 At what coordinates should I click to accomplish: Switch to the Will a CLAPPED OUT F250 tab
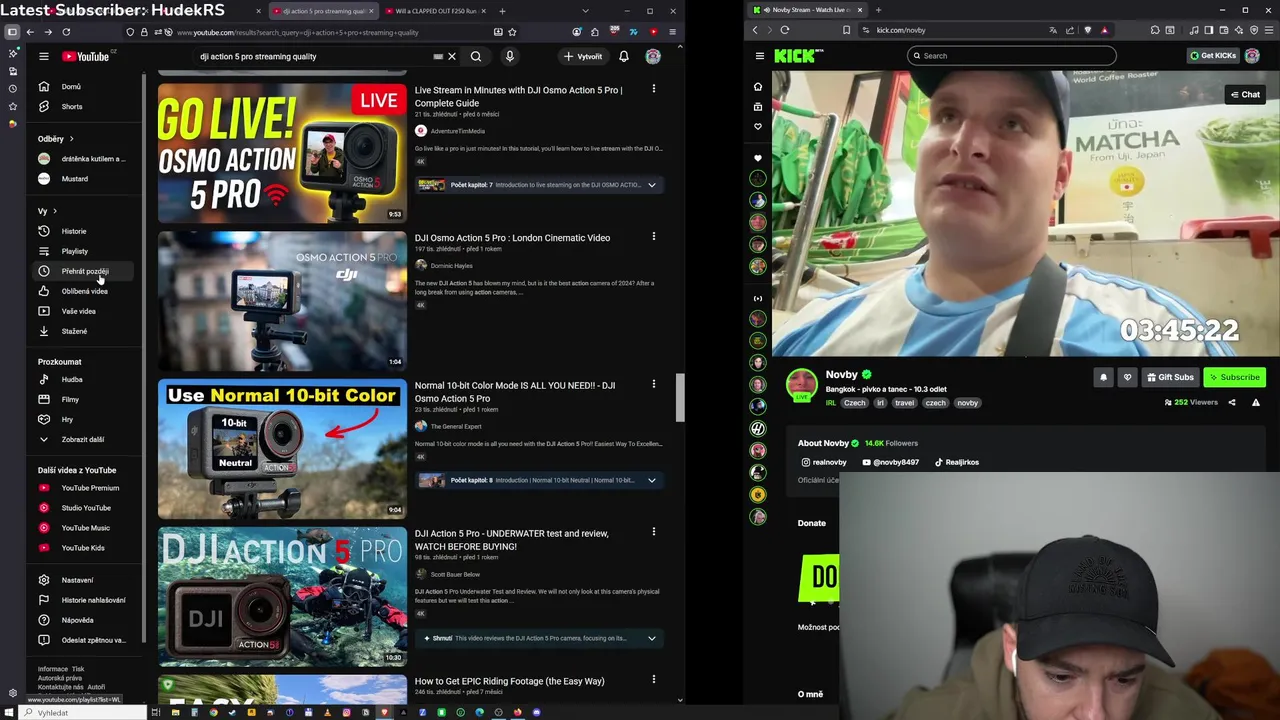tap(436, 11)
